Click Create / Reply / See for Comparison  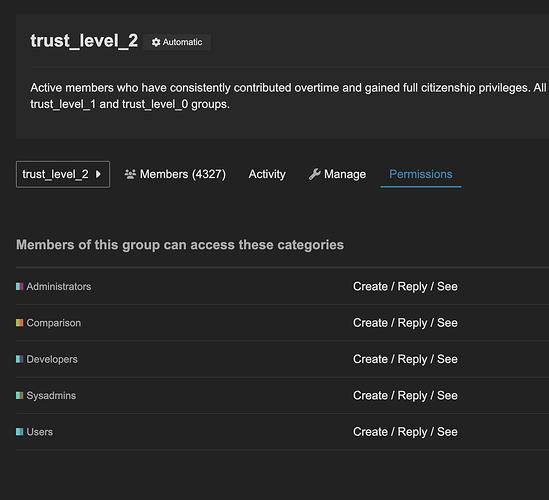(405, 323)
